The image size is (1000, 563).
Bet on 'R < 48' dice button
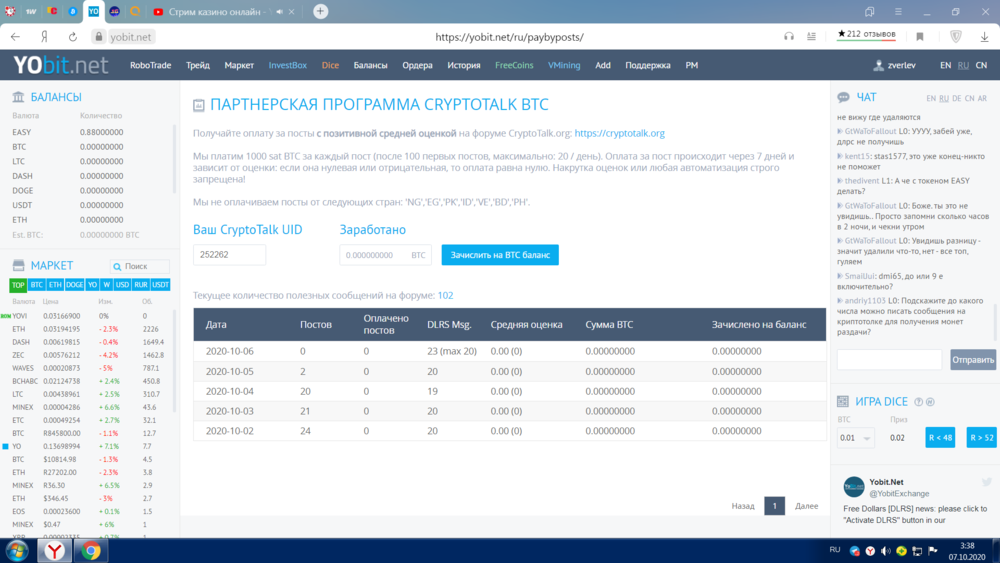[x=940, y=437]
